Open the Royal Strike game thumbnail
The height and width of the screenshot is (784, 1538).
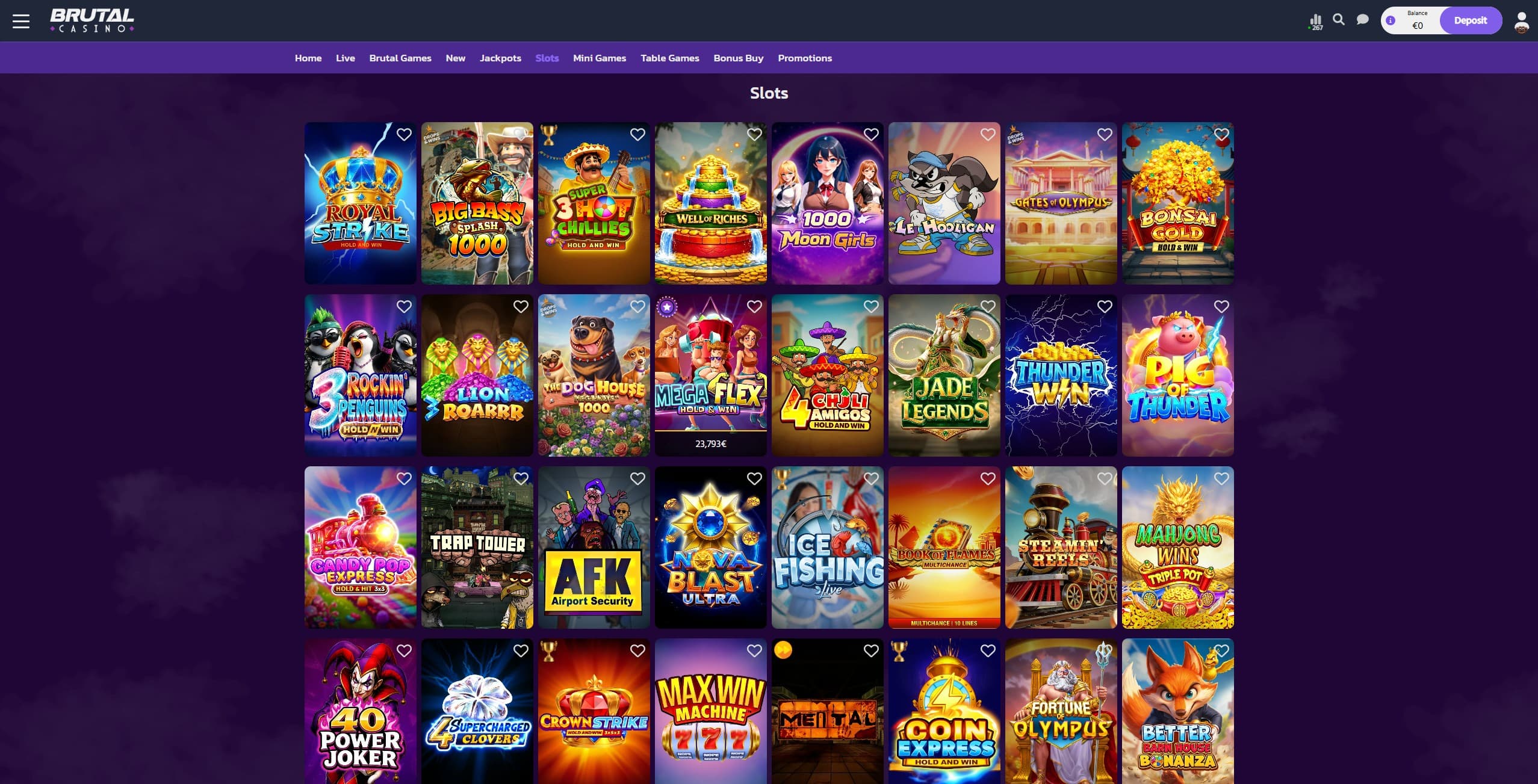361,203
